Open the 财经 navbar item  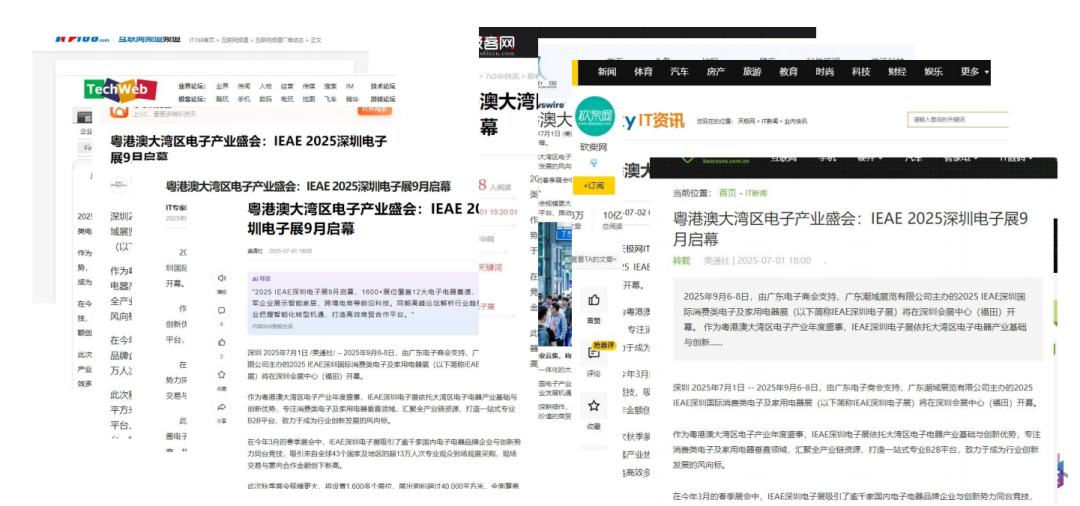(x=897, y=72)
